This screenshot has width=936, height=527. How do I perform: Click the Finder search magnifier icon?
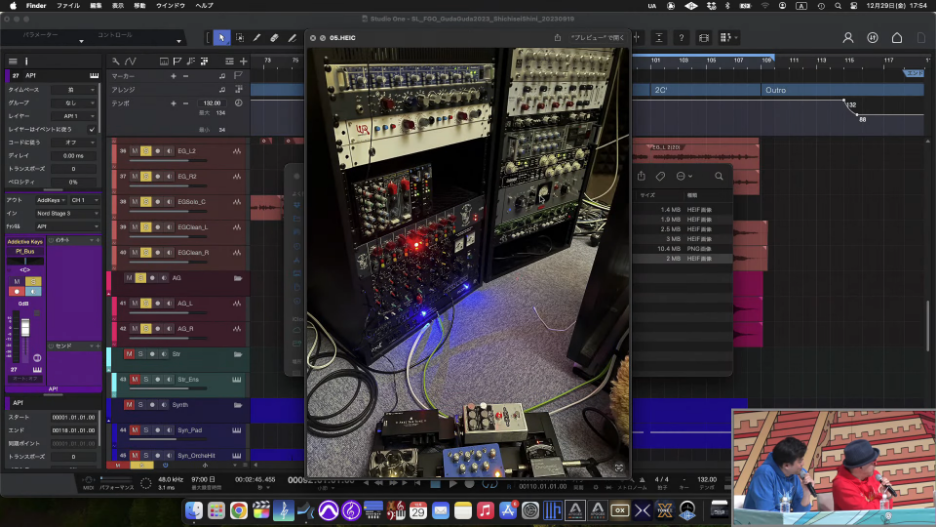click(x=718, y=176)
